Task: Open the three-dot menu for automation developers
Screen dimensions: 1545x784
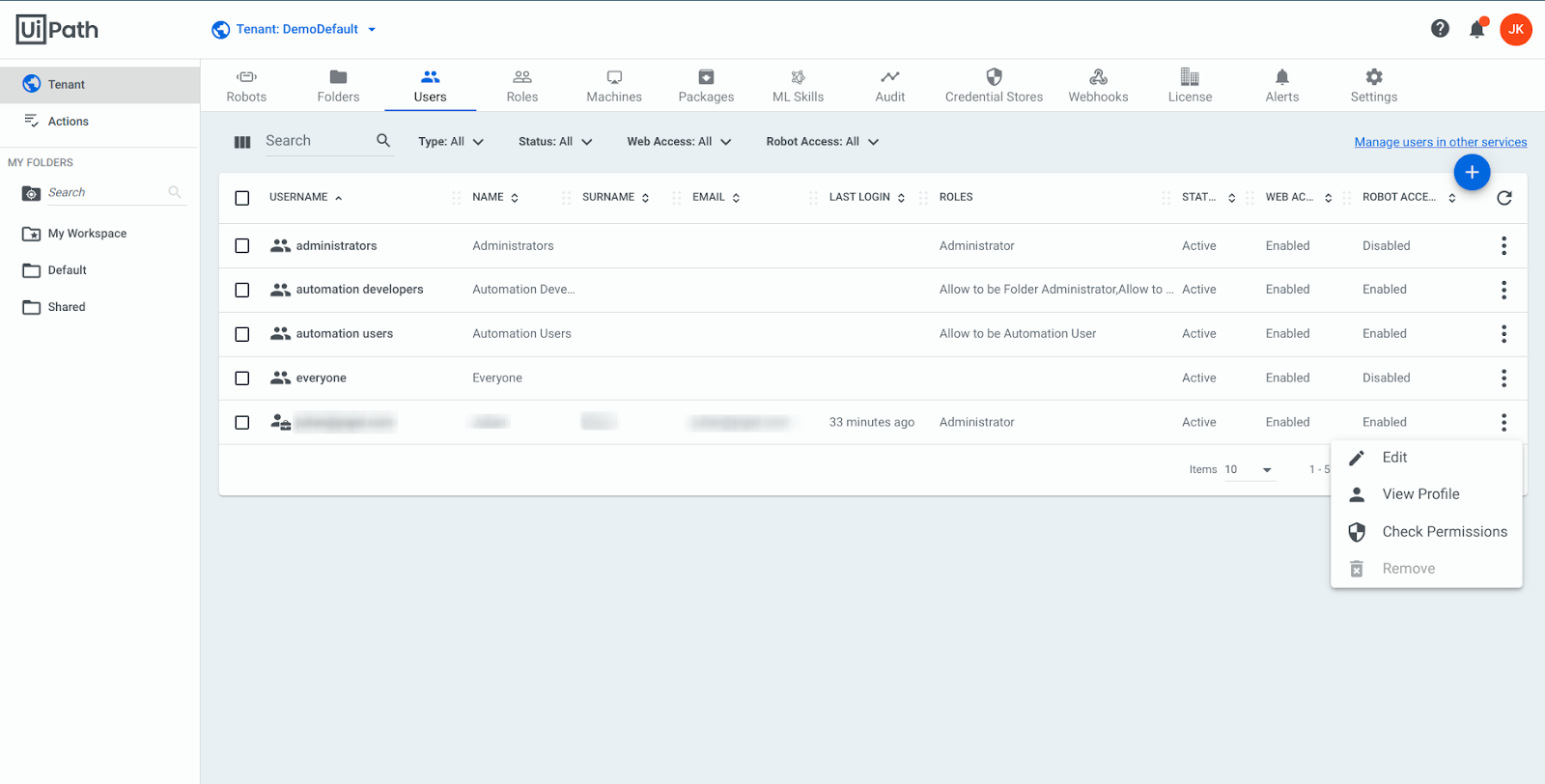Action: (1503, 290)
